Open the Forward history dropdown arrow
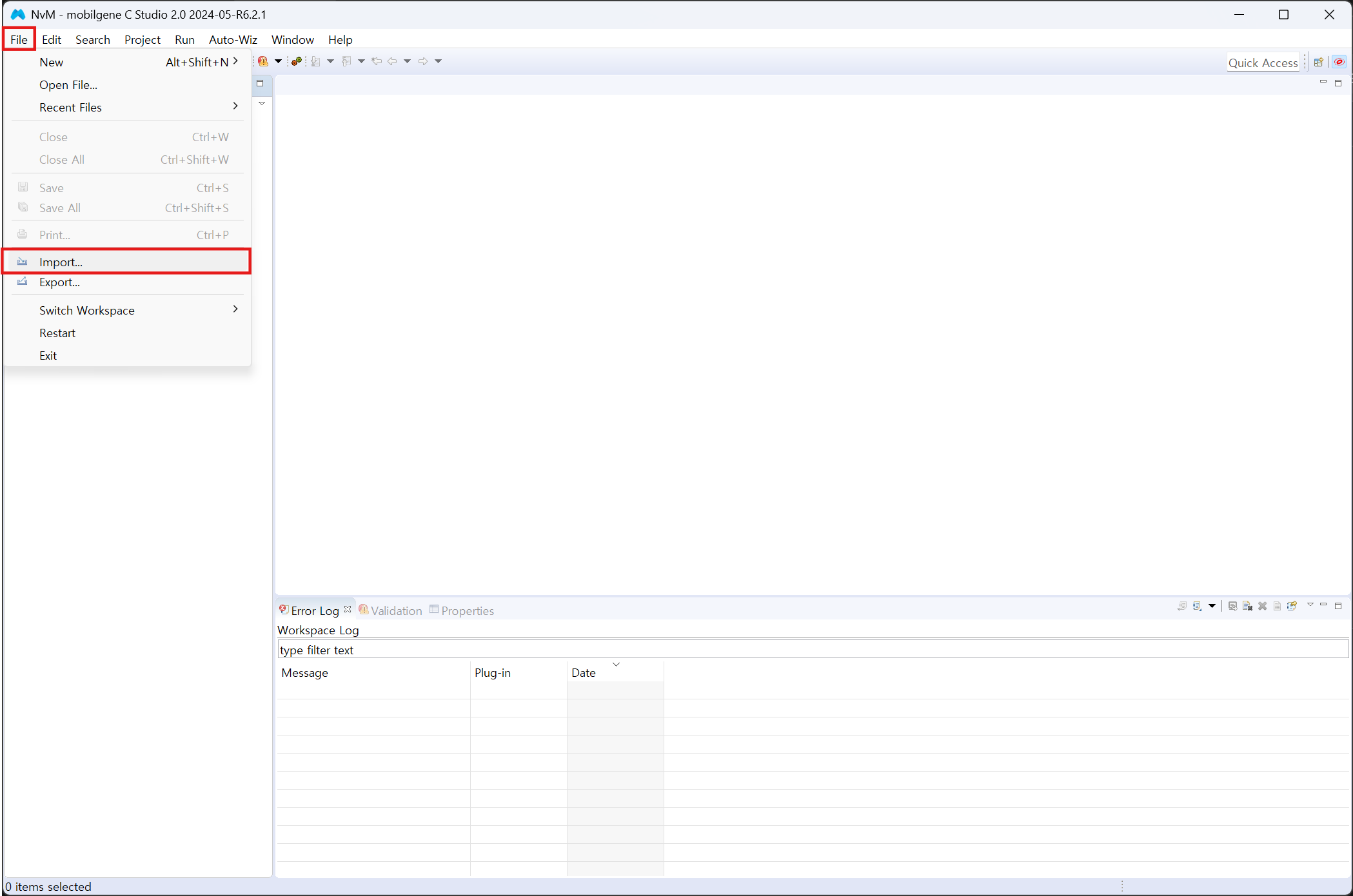 click(x=438, y=61)
